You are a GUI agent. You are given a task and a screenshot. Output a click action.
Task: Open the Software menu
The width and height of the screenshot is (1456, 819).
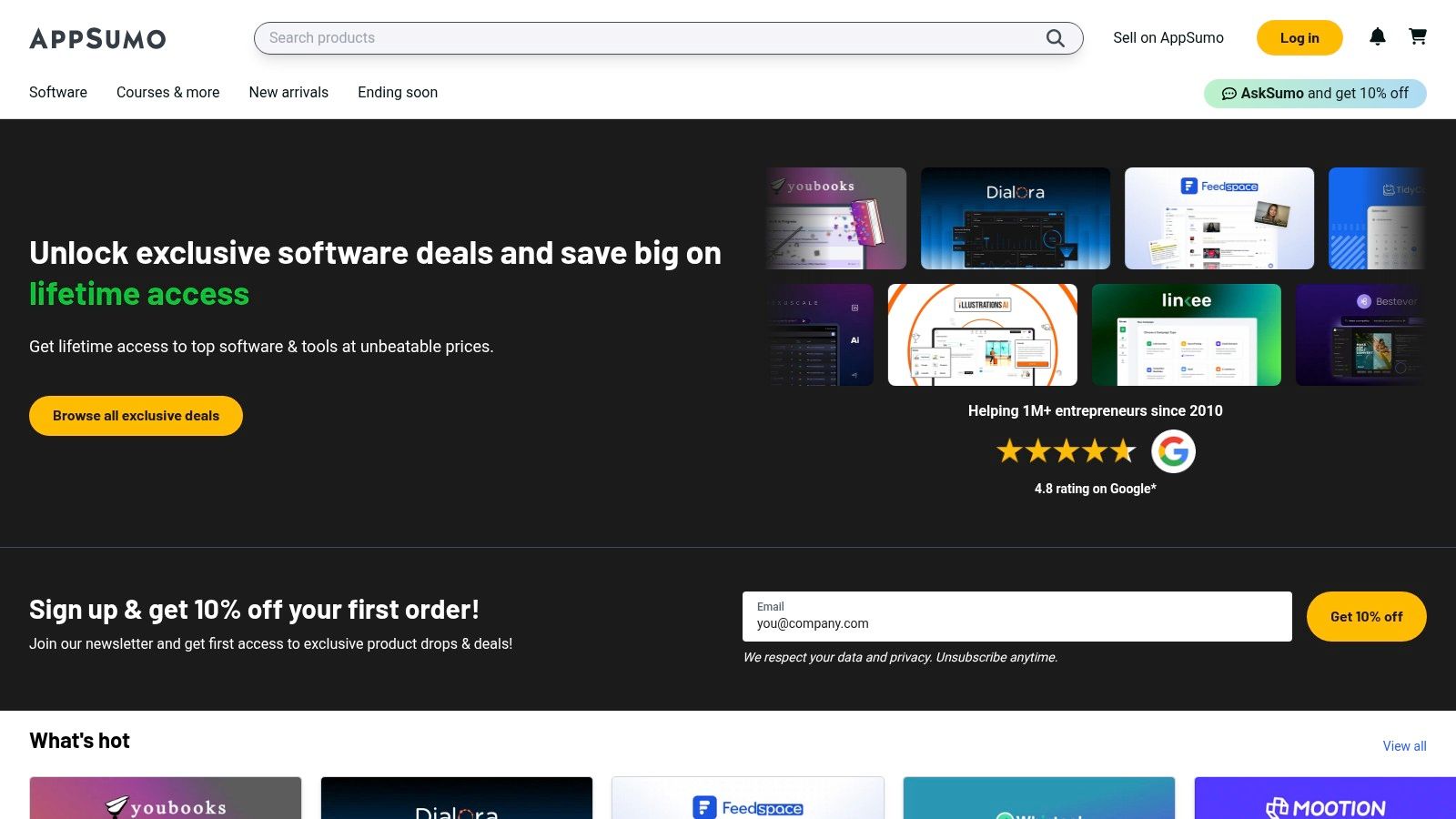tap(58, 93)
